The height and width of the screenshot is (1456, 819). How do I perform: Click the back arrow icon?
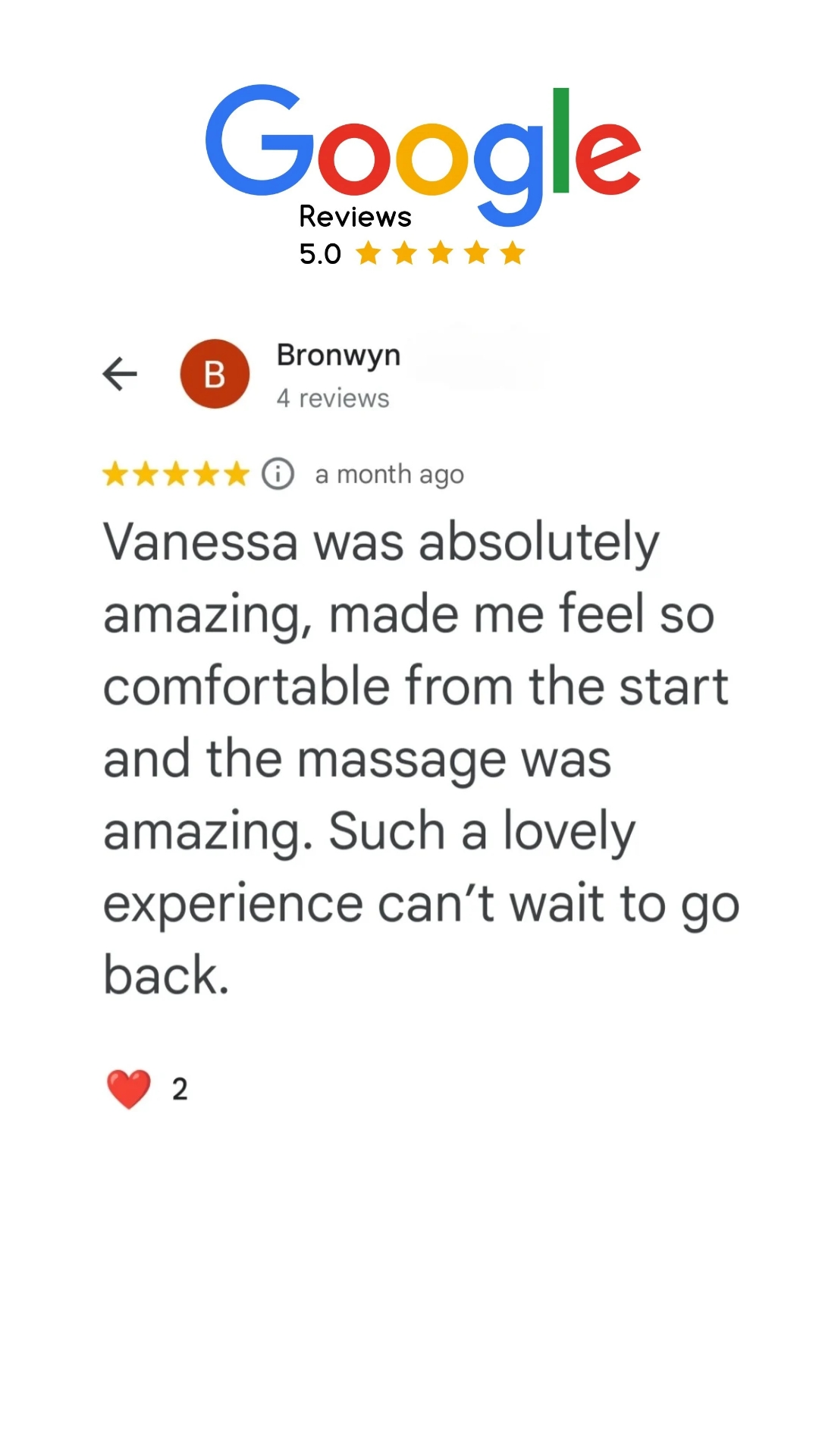pyautogui.click(x=120, y=374)
